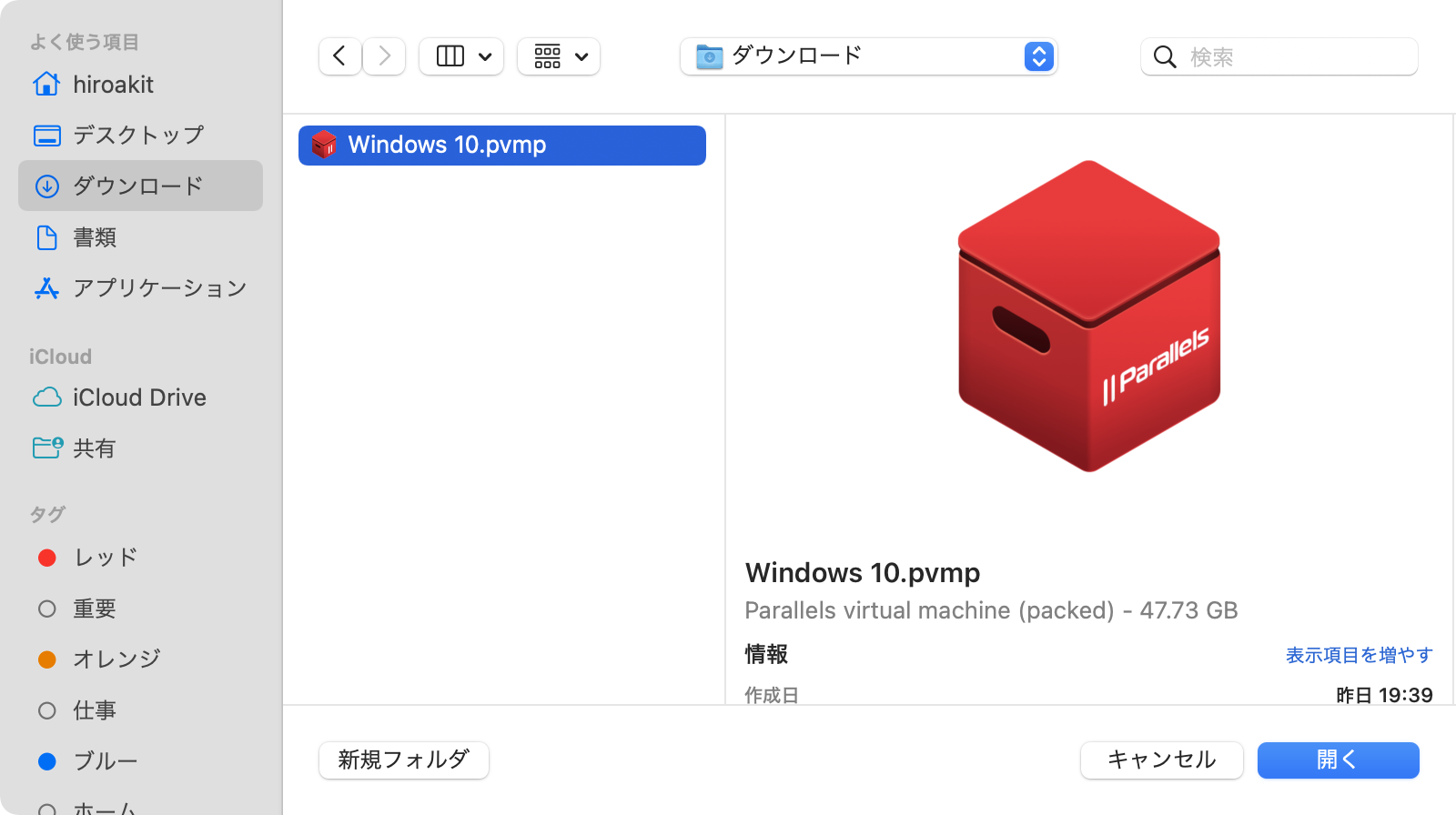Open the ダウンロード location popup menu
Screen dimensions: 1456x815
pyautogui.click(x=868, y=56)
